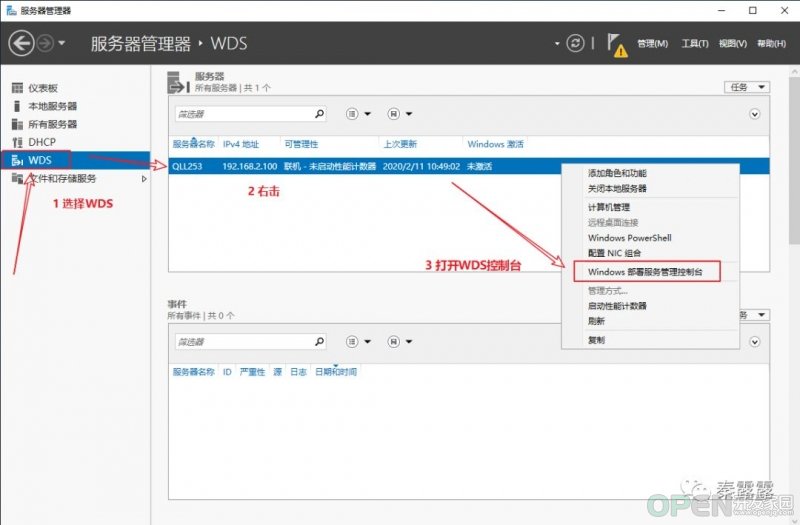Select WDS in the sidebar

click(x=76, y=160)
